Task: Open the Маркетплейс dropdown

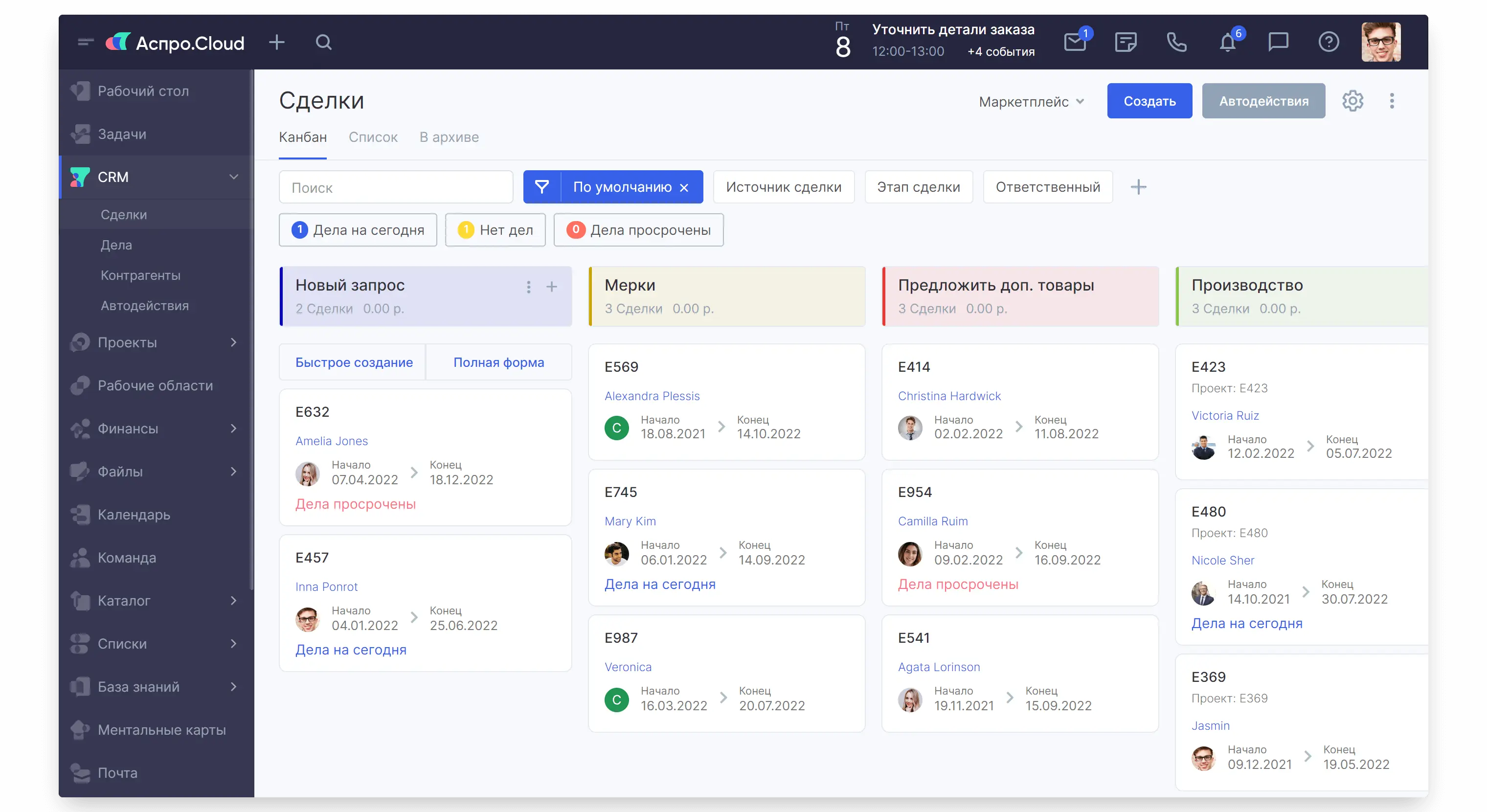Action: (1031, 102)
